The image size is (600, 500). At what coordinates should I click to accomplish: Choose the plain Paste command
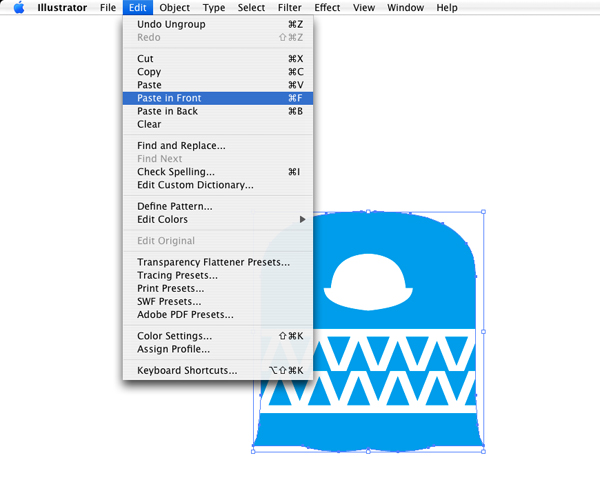[218, 85]
